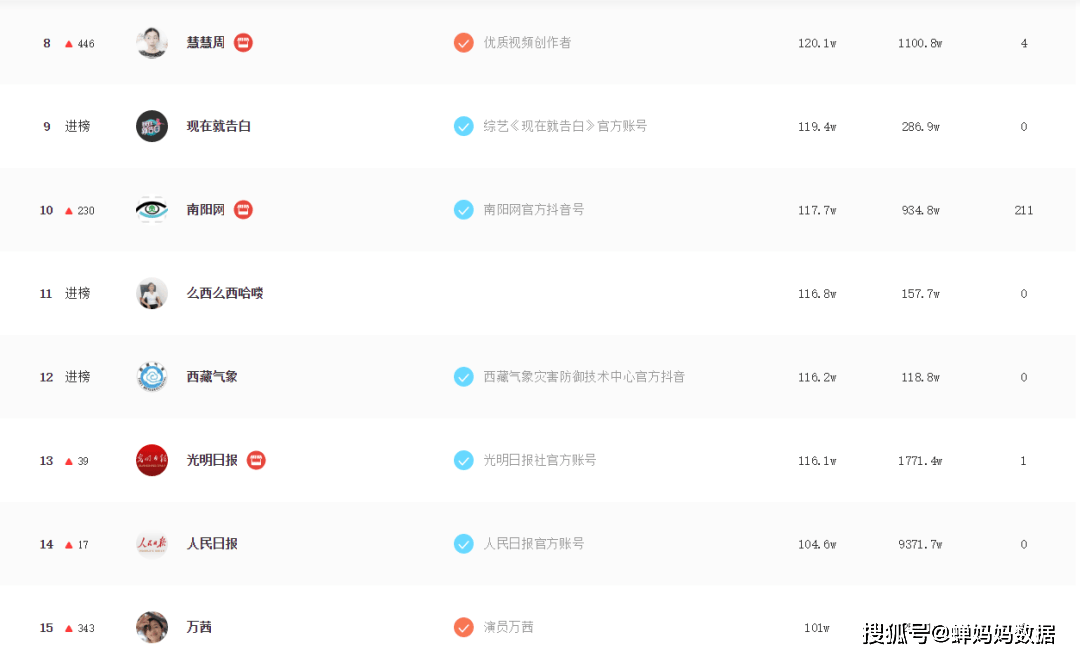Click the red shop badge beside 光明日报
Image resolution: width=1080 pixels, height=657 pixels.
tap(256, 460)
